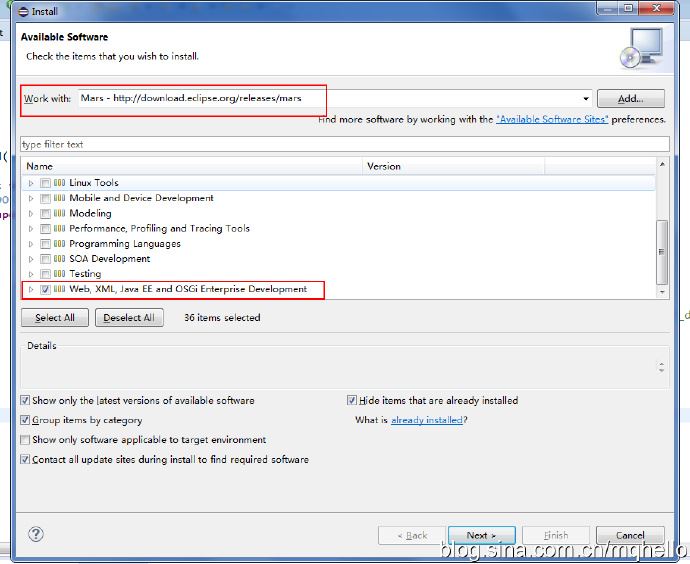The height and width of the screenshot is (564, 690).
Task: Click the help question mark icon
Action: coord(36,534)
